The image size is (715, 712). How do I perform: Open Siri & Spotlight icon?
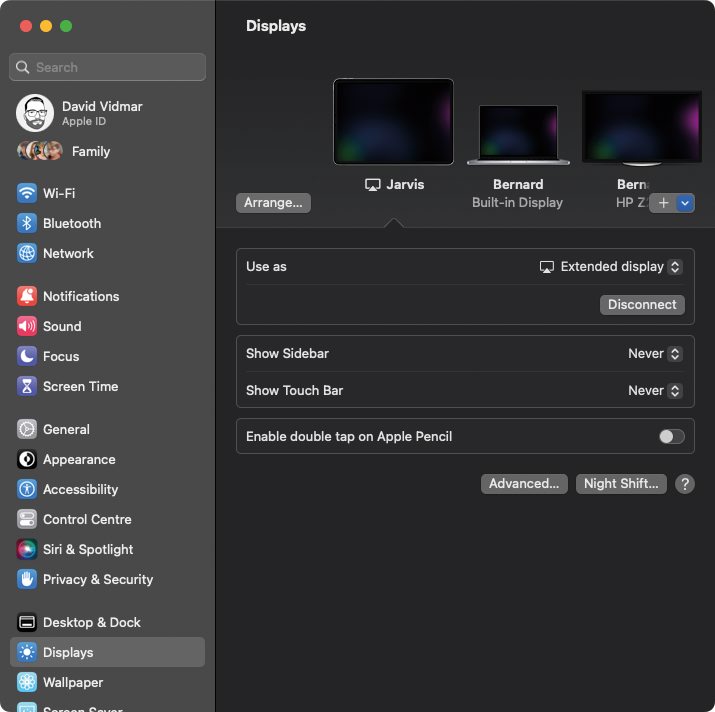[27, 549]
